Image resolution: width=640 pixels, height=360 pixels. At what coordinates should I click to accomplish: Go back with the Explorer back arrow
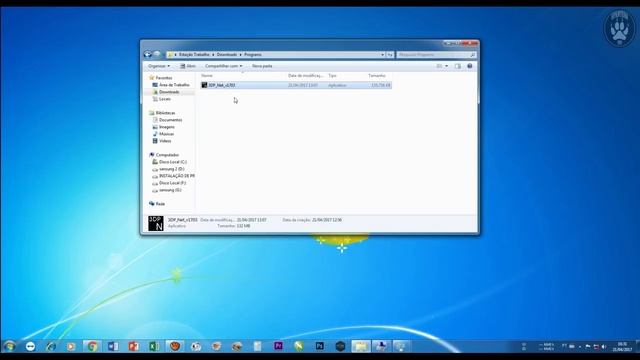(x=148, y=54)
